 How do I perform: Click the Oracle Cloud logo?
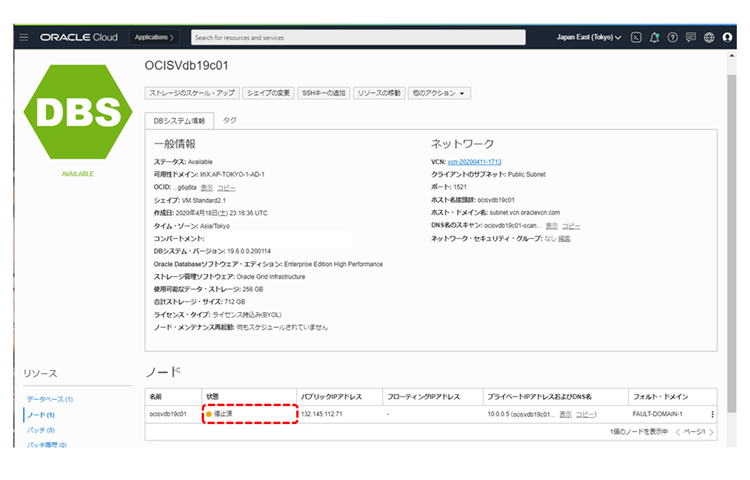pyautogui.click(x=79, y=37)
